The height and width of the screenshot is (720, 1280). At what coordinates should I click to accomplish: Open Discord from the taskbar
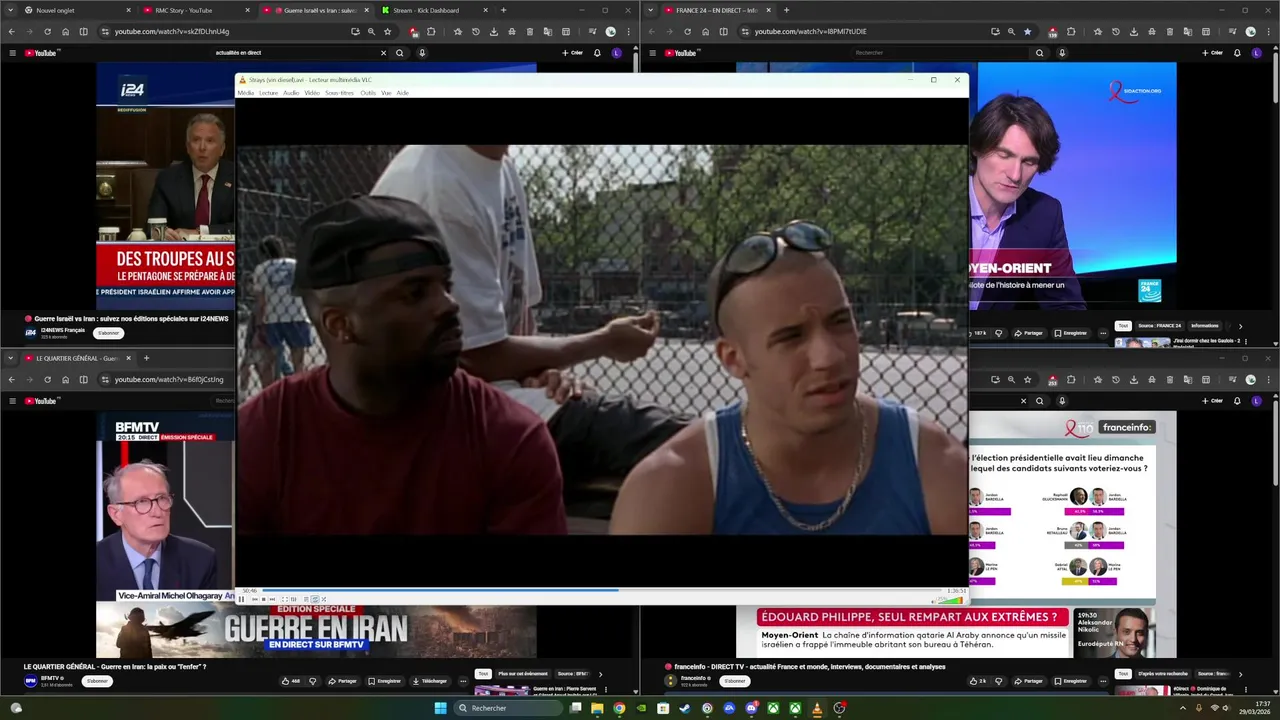pyautogui.click(x=751, y=708)
